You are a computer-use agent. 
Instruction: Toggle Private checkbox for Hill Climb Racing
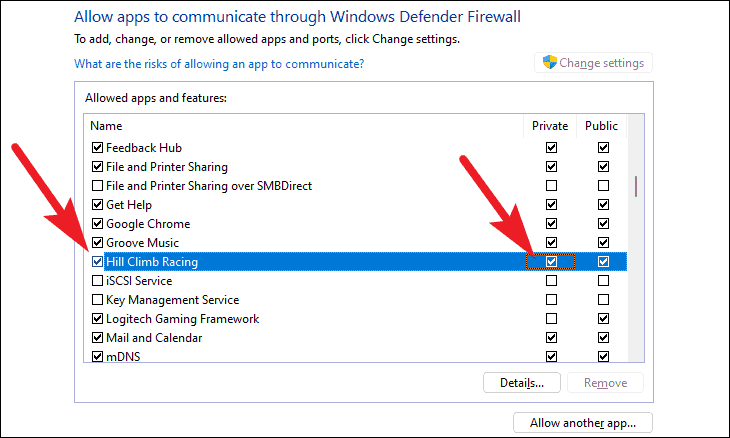click(551, 262)
